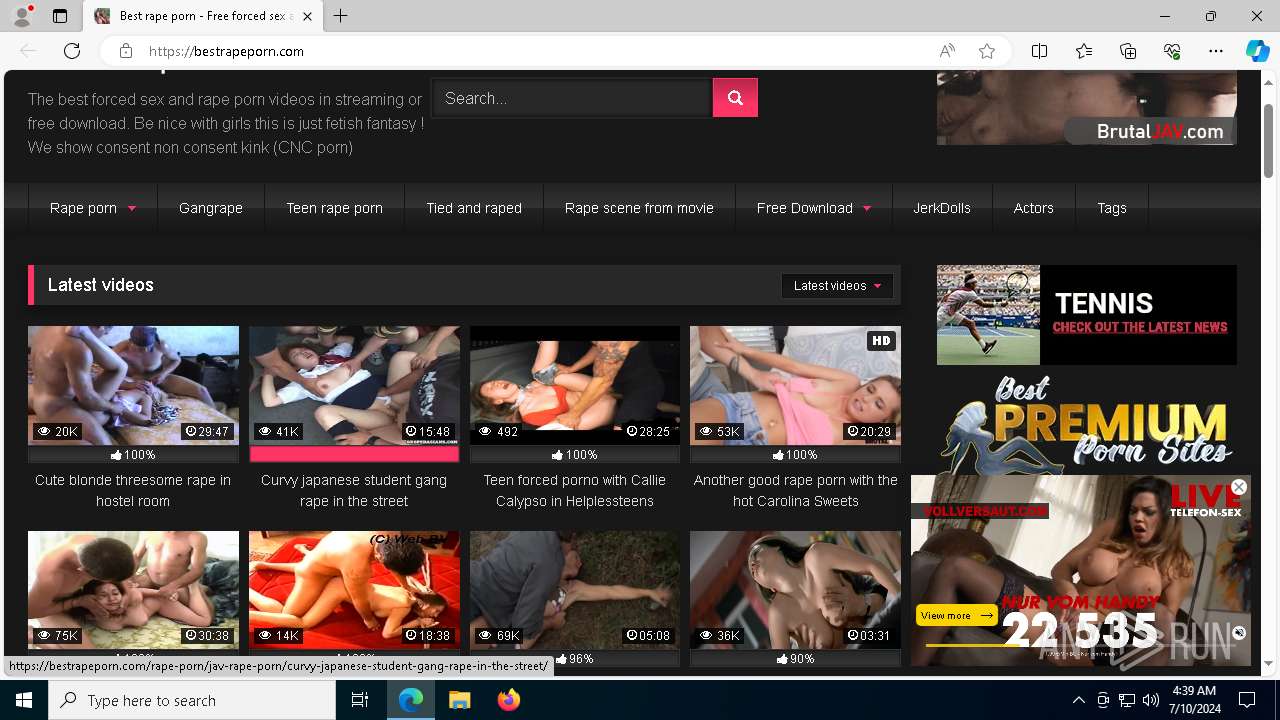Add this page to favorites star
Image resolution: width=1280 pixels, height=720 pixels.
[x=987, y=51]
